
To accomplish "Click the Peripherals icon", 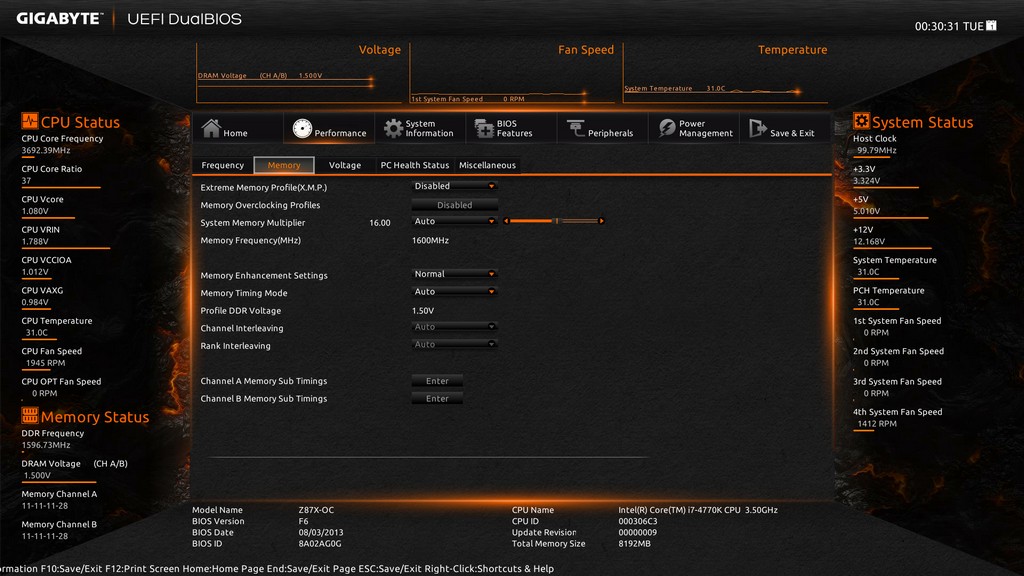I will point(575,128).
